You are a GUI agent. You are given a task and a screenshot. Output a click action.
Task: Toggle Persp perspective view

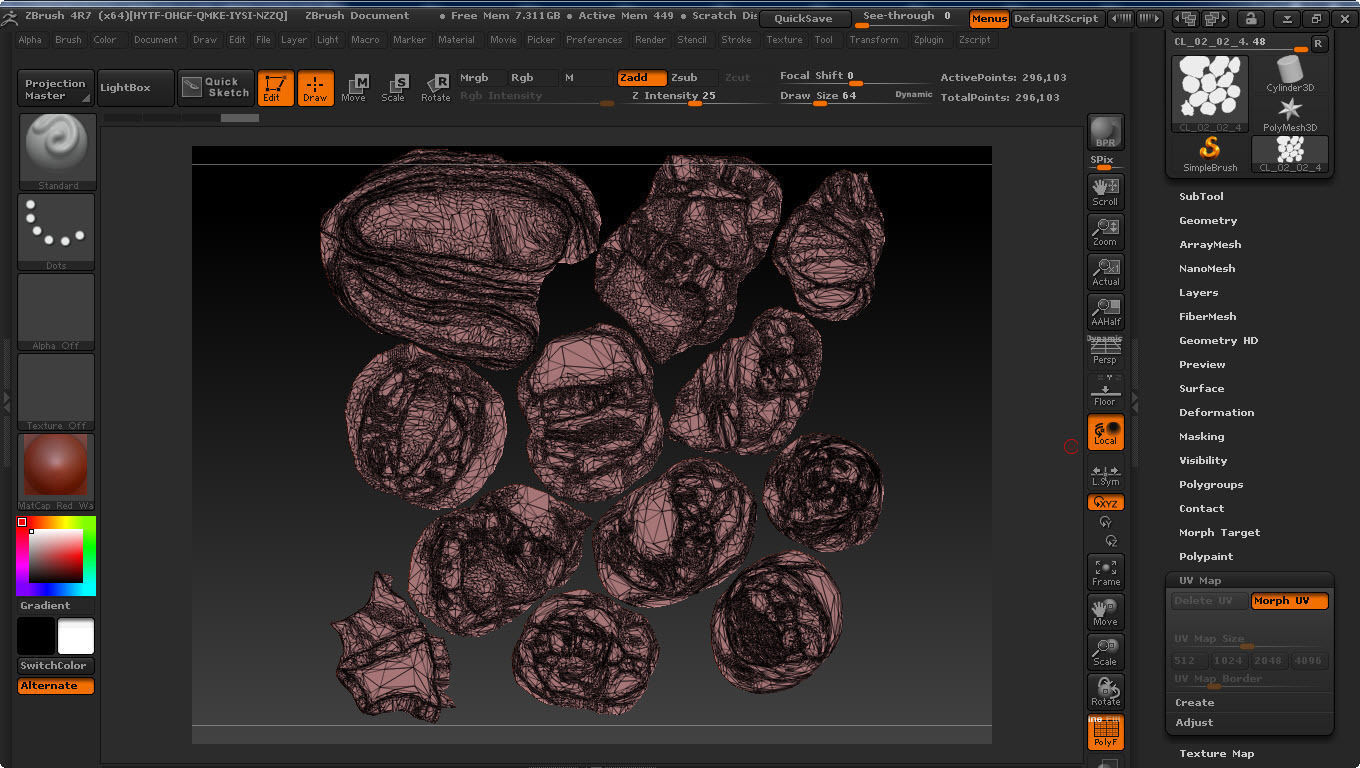pyautogui.click(x=1105, y=351)
